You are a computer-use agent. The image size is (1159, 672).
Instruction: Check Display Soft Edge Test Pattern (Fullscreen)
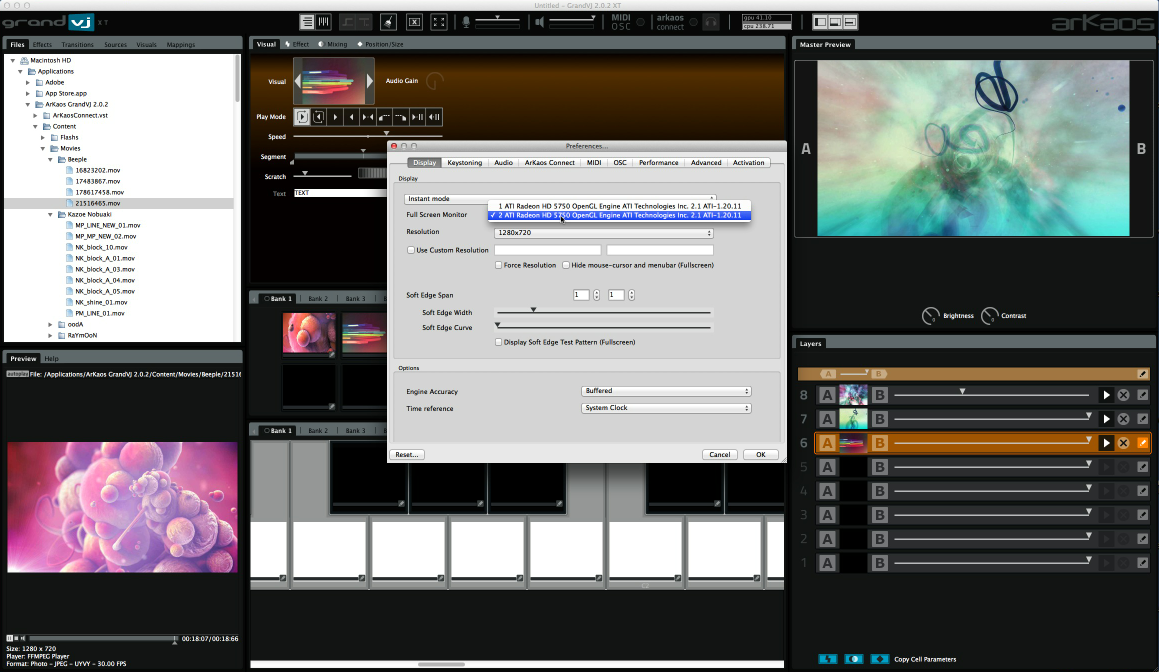click(499, 342)
